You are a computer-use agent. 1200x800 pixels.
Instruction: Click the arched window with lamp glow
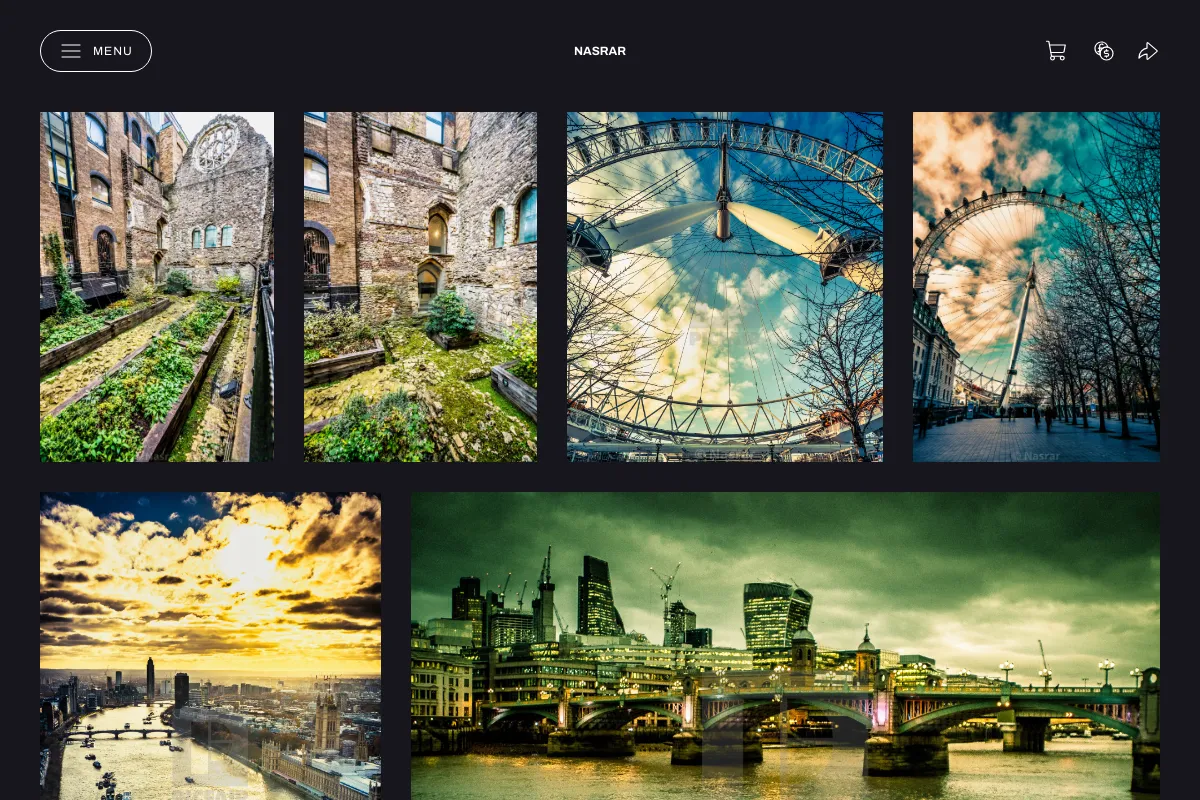tap(438, 233)
